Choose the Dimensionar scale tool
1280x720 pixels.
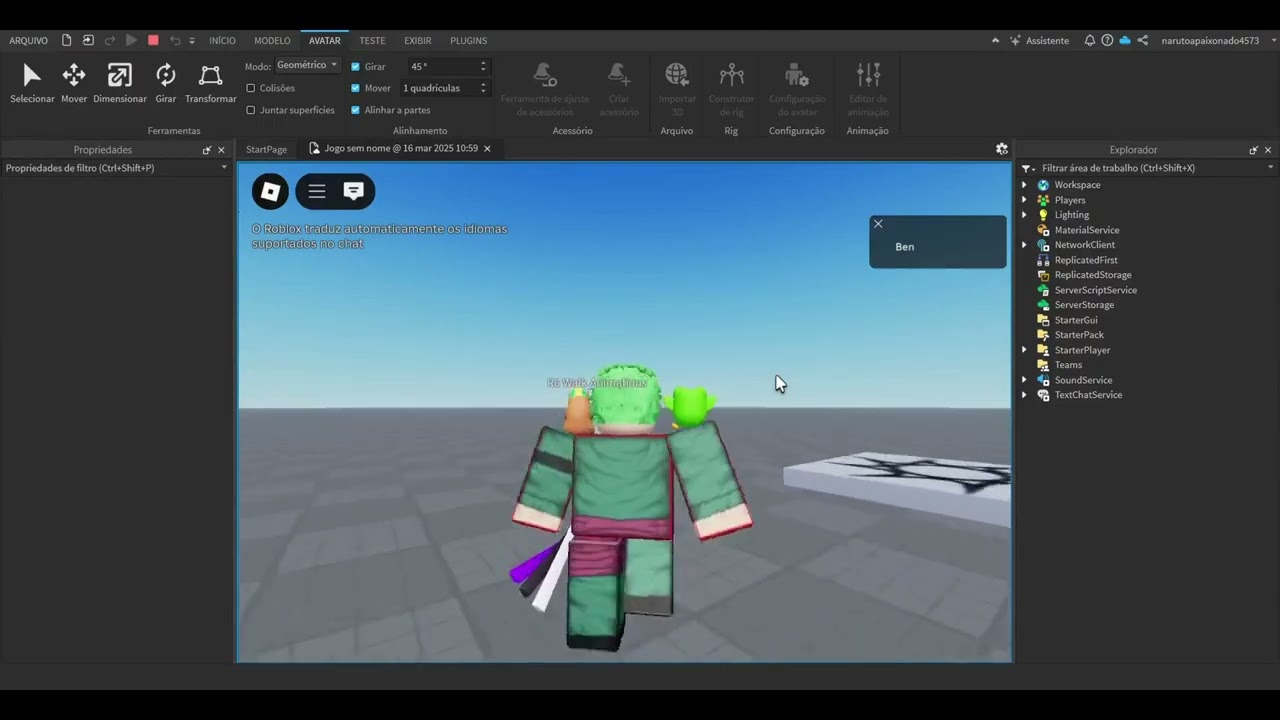[120, 83]
